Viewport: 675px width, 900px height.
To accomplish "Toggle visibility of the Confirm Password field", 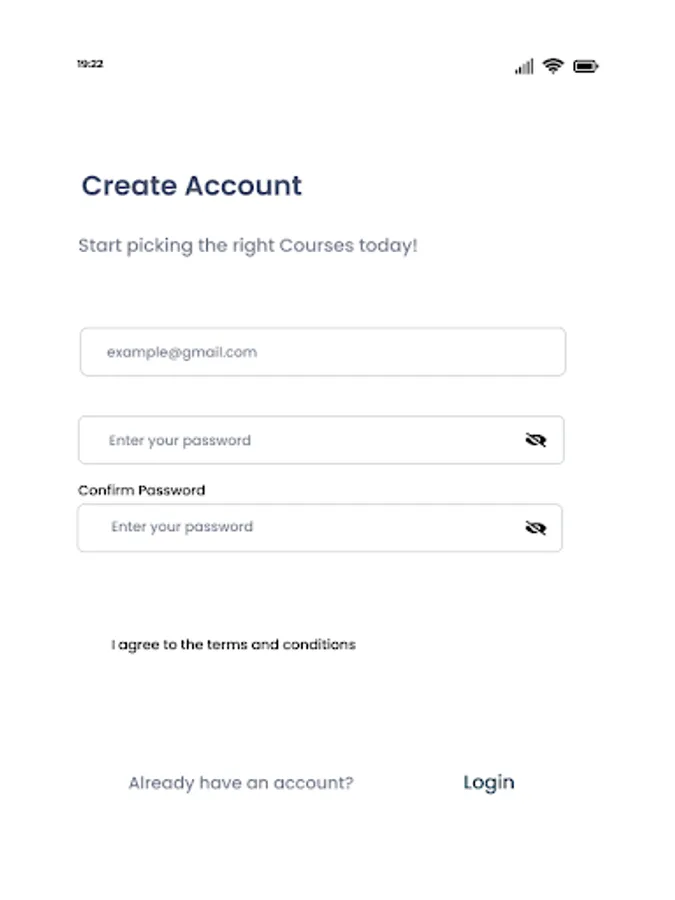I will (536, 528).
